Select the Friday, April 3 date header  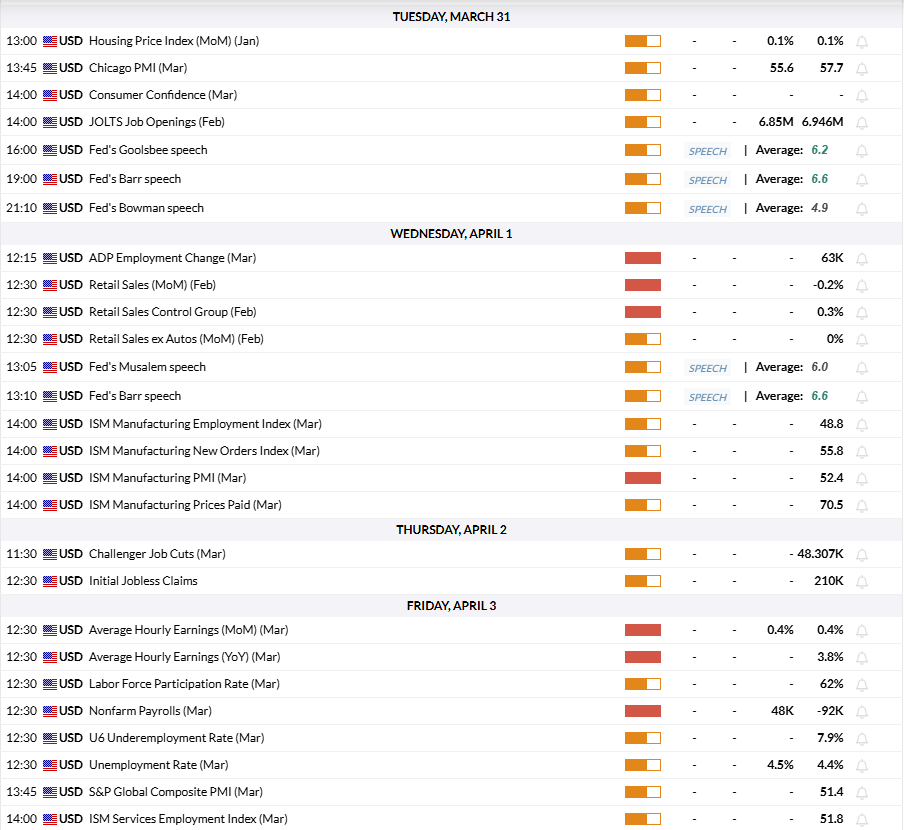tap(451, 605)
